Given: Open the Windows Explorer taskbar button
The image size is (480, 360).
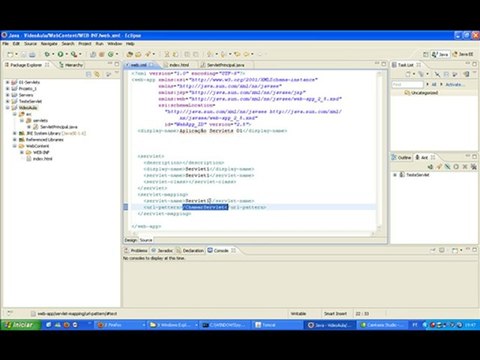Looking at the screenshot, I should coord(173,325).
